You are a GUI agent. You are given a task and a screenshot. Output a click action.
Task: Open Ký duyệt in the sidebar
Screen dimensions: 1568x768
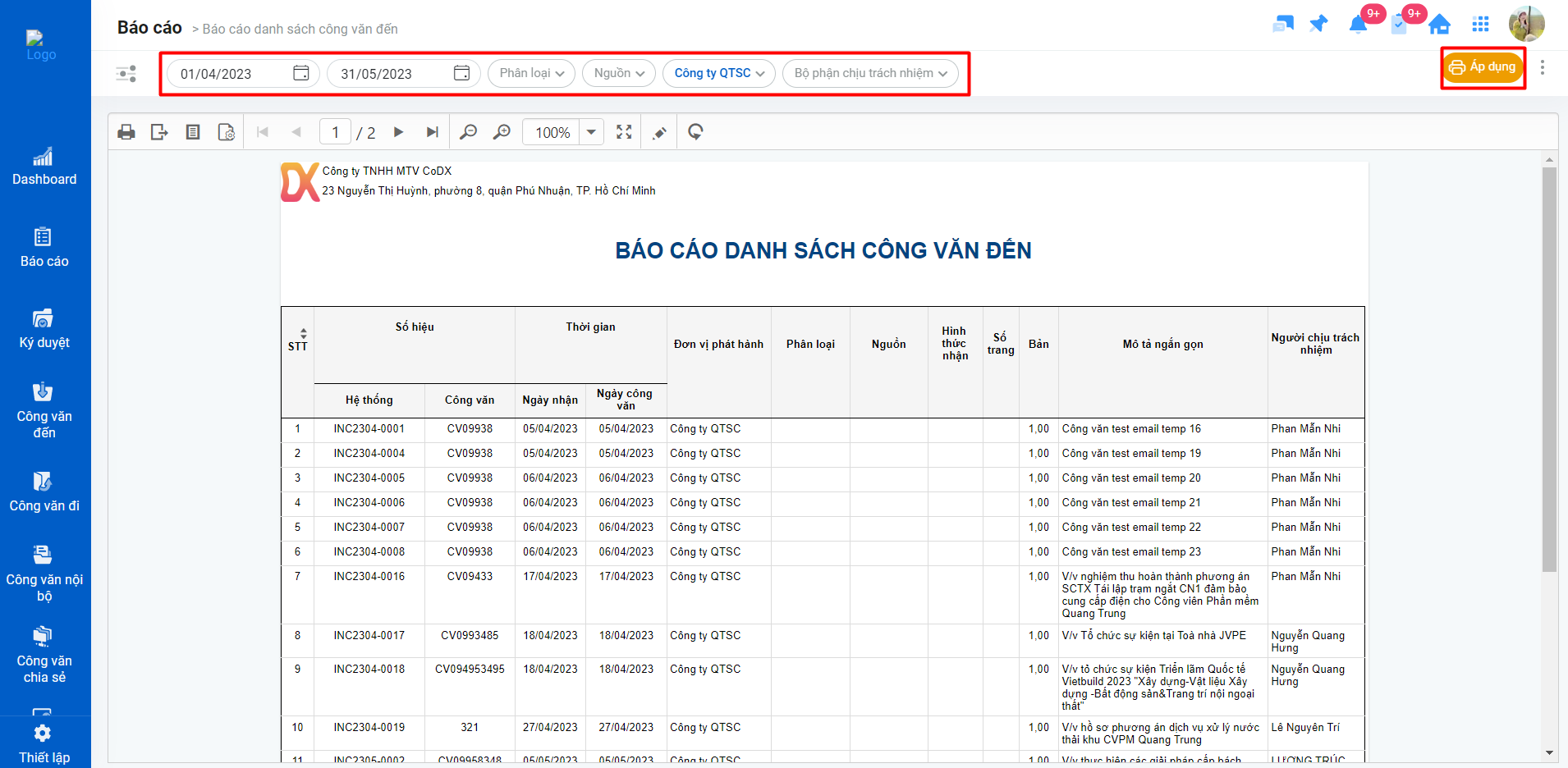click(x=44, y=329)
